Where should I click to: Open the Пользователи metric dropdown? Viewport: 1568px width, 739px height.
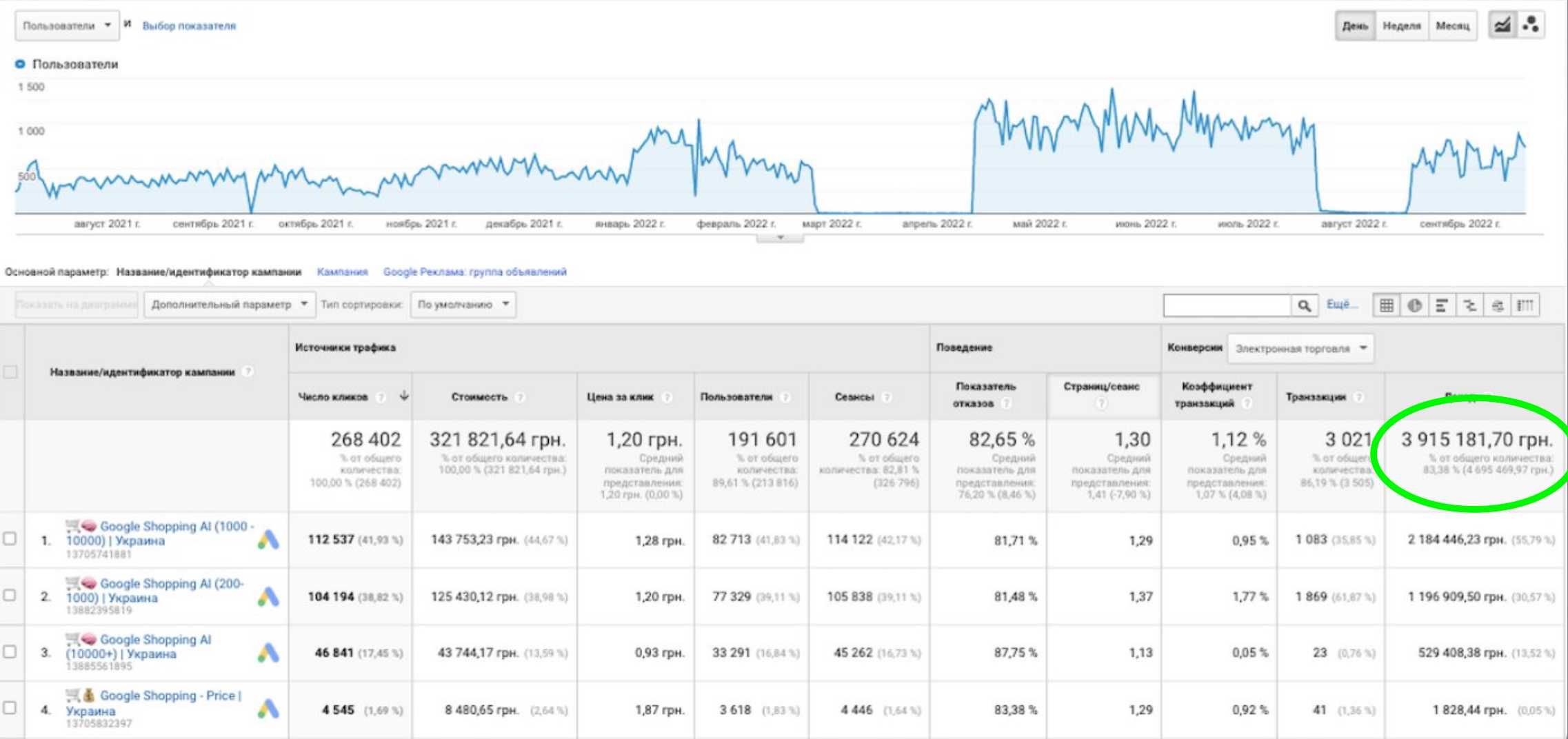coord(67,26)
